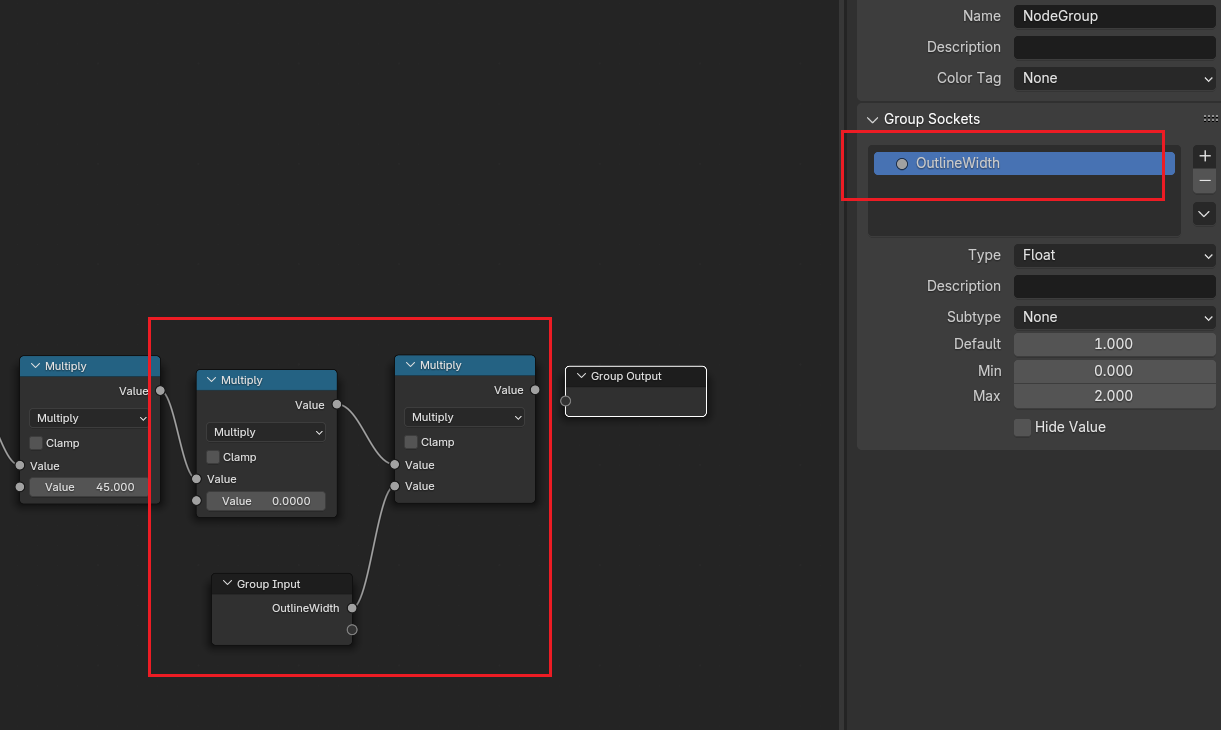Image resolution: width=1221 pixels, height=730 pixels.
Task: Click the OutlineWidth output socket on Group Input
Action: 352,608
